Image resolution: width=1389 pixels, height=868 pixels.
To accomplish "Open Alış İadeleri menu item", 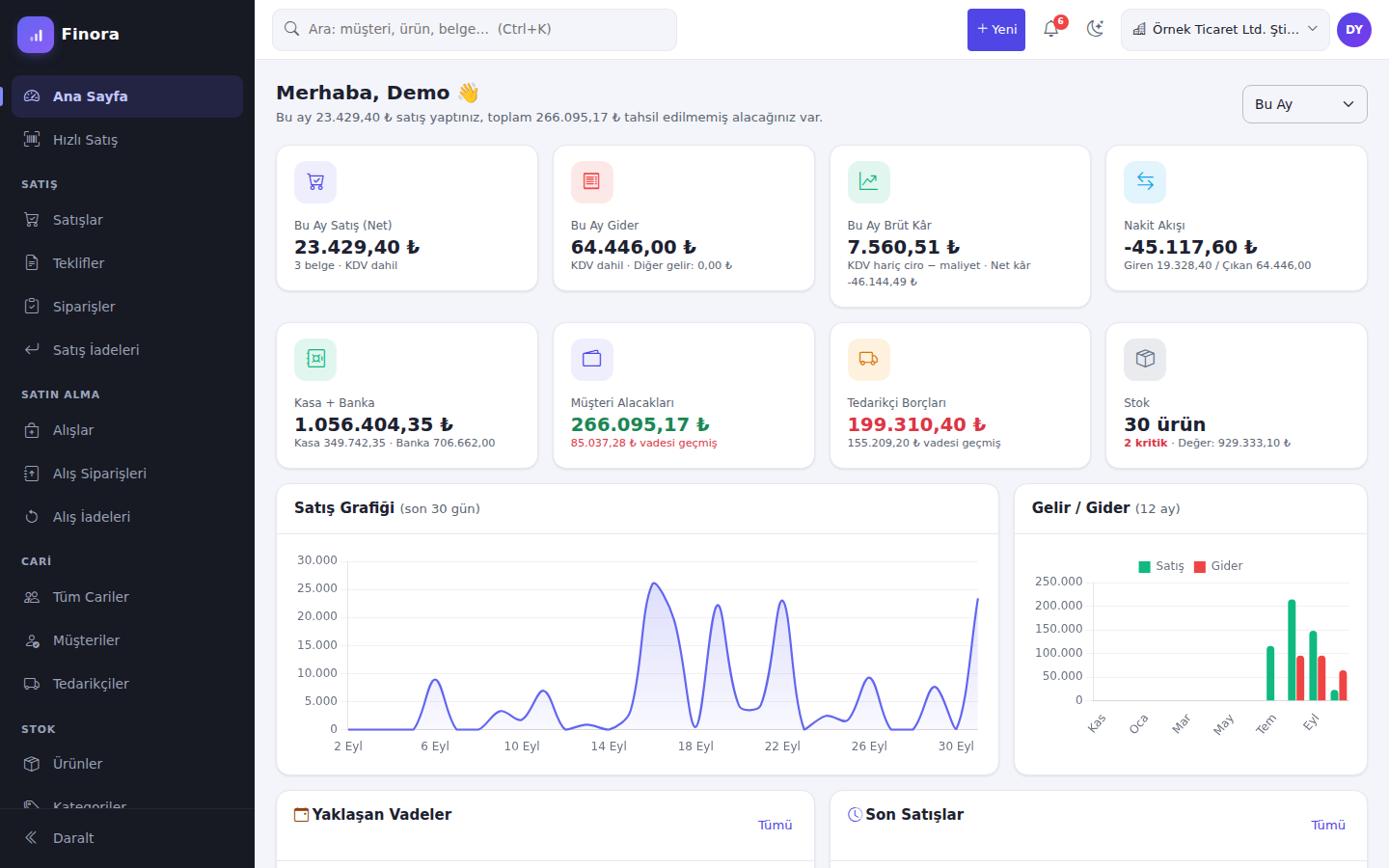I will [127, 517].
